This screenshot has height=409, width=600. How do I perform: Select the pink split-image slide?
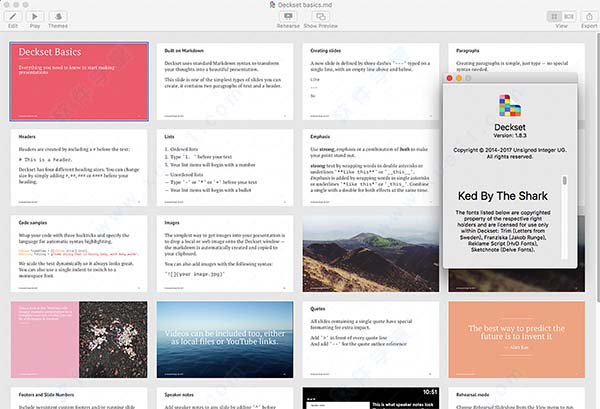[x=79, y=340]
